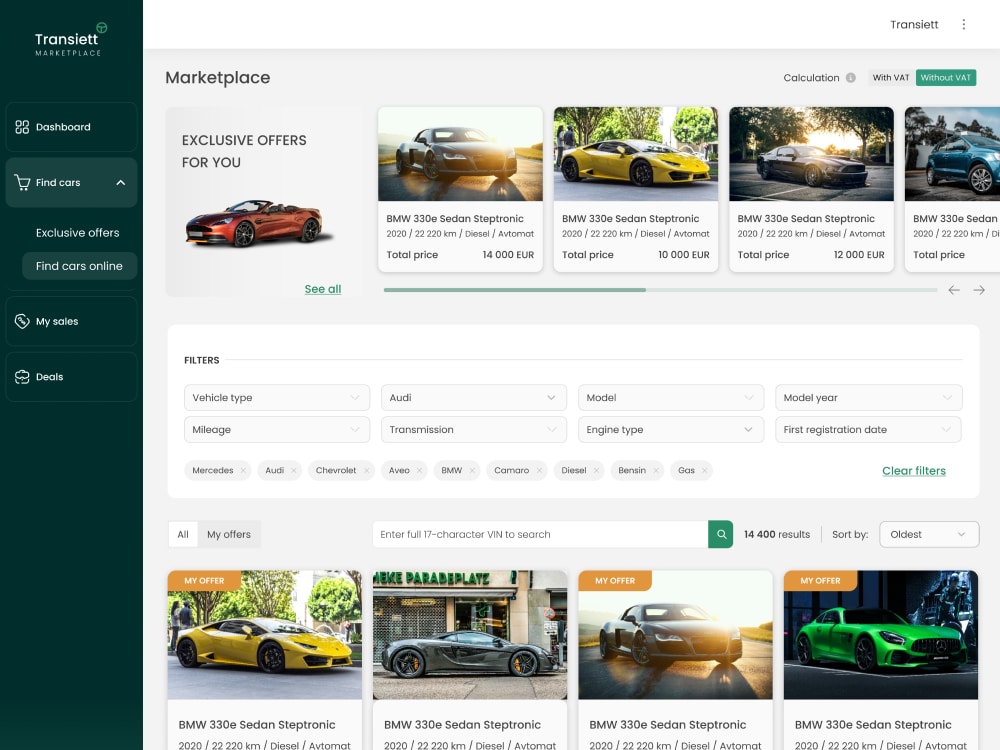Open My sales in the sidebar

tap(71, 321)
